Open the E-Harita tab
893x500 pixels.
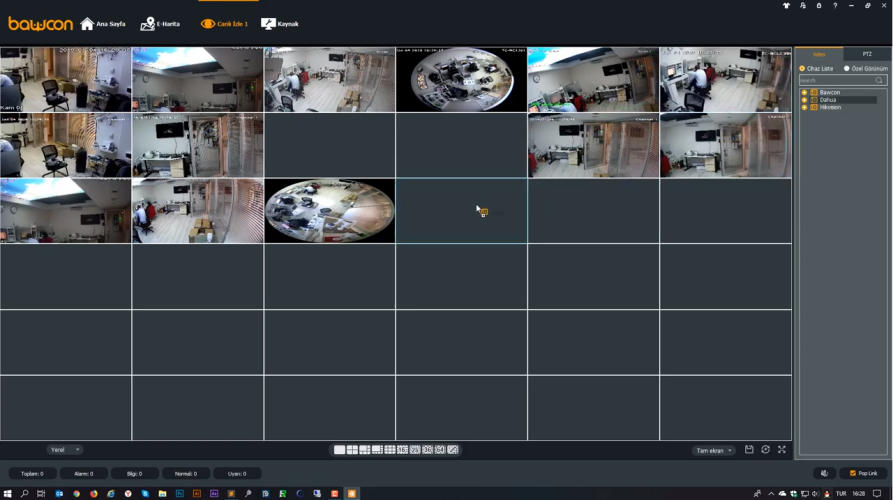[160, 23]
